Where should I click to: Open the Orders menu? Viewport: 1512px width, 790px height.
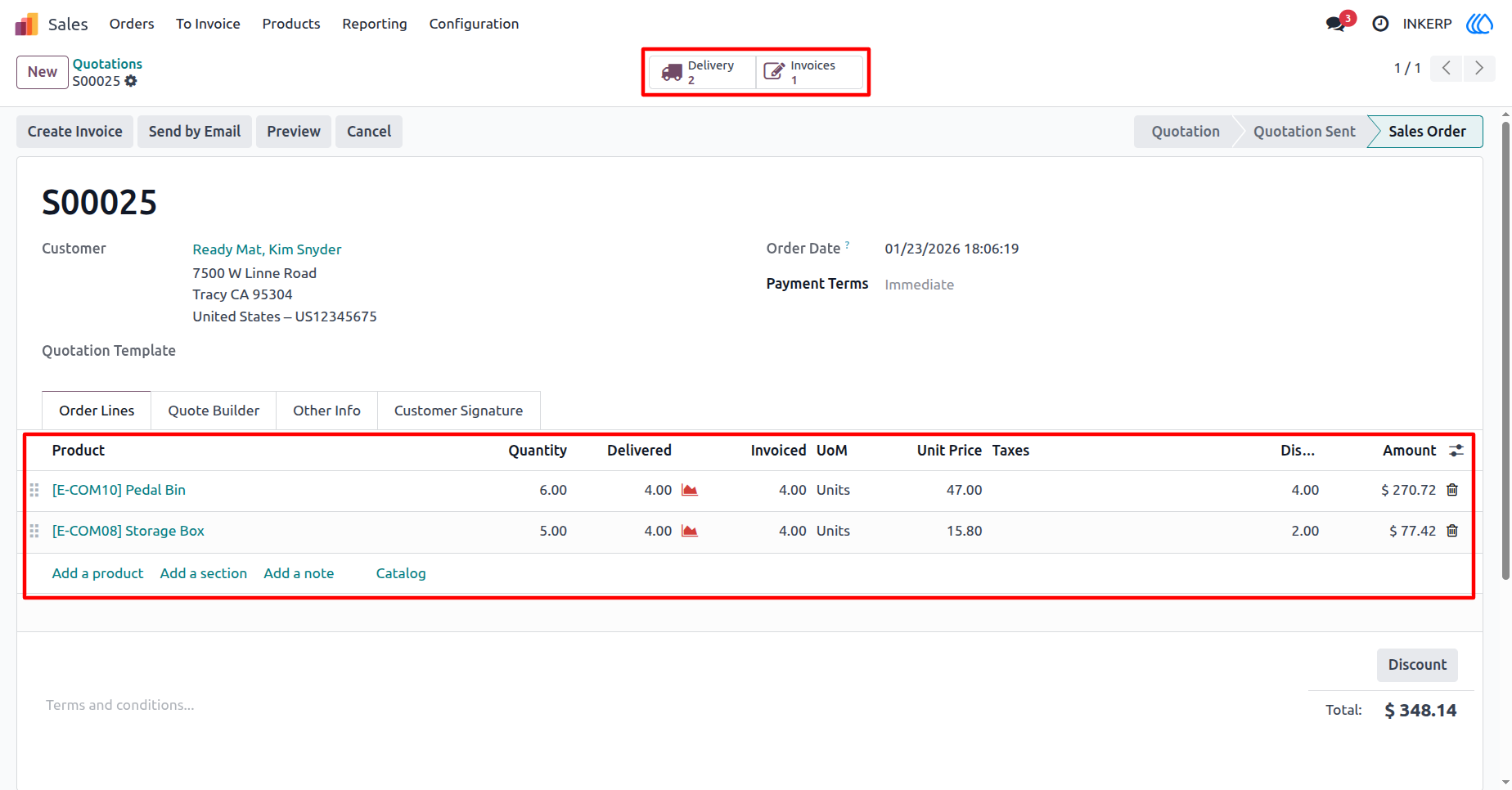[x=132, y=24]
